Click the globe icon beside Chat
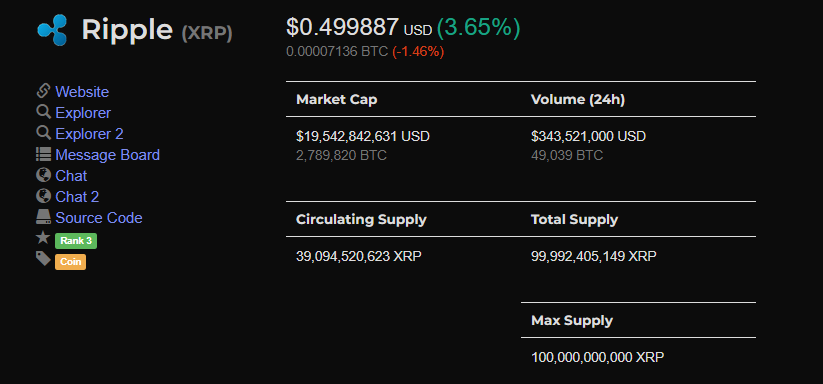Viewport: 823px width, 384px height. (x=43, y=175)
